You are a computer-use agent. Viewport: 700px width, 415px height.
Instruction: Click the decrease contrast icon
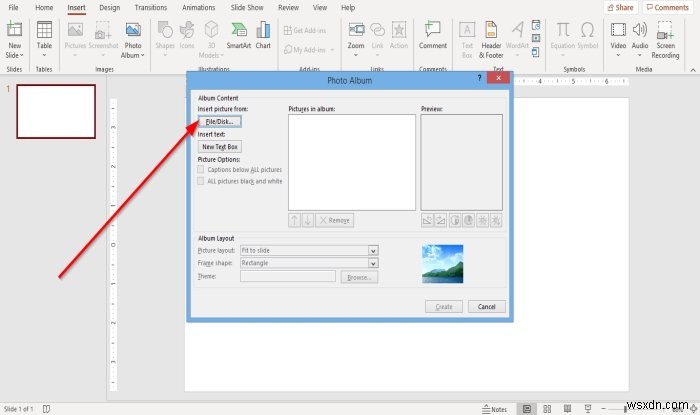coord(468,220)
